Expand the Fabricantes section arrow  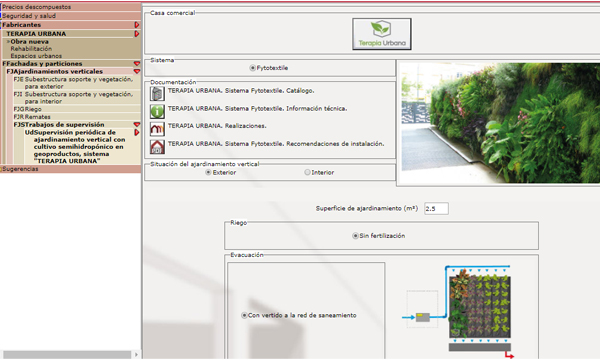137,25
